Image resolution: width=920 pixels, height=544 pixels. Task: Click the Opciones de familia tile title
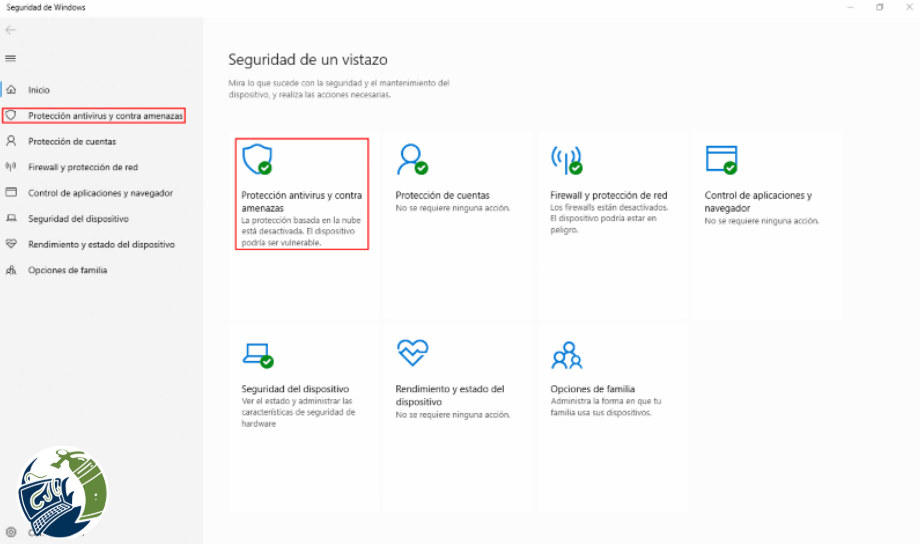tap(593, 388)
